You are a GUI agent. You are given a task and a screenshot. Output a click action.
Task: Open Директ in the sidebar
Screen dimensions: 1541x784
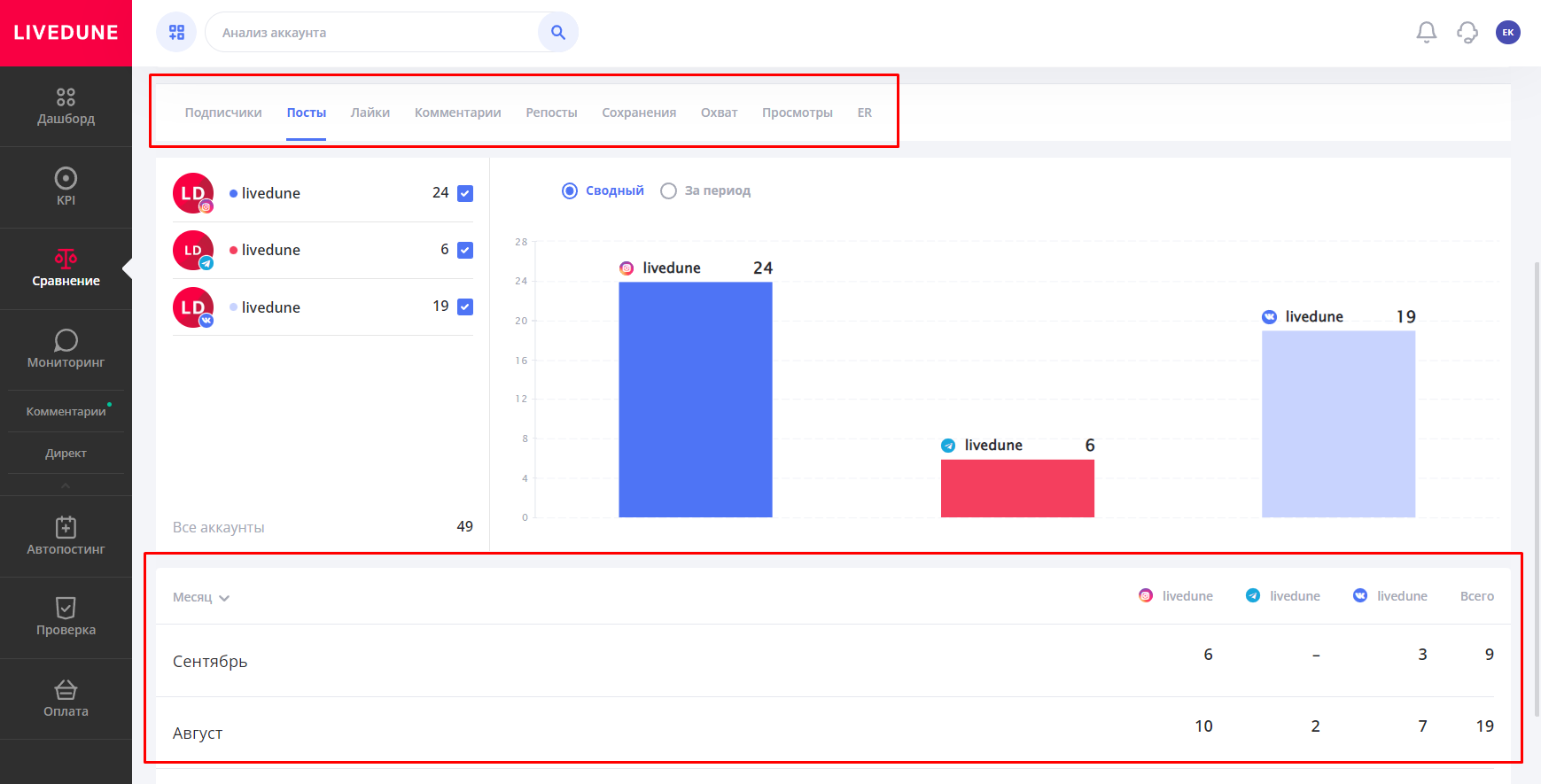[x=66, y=454]
